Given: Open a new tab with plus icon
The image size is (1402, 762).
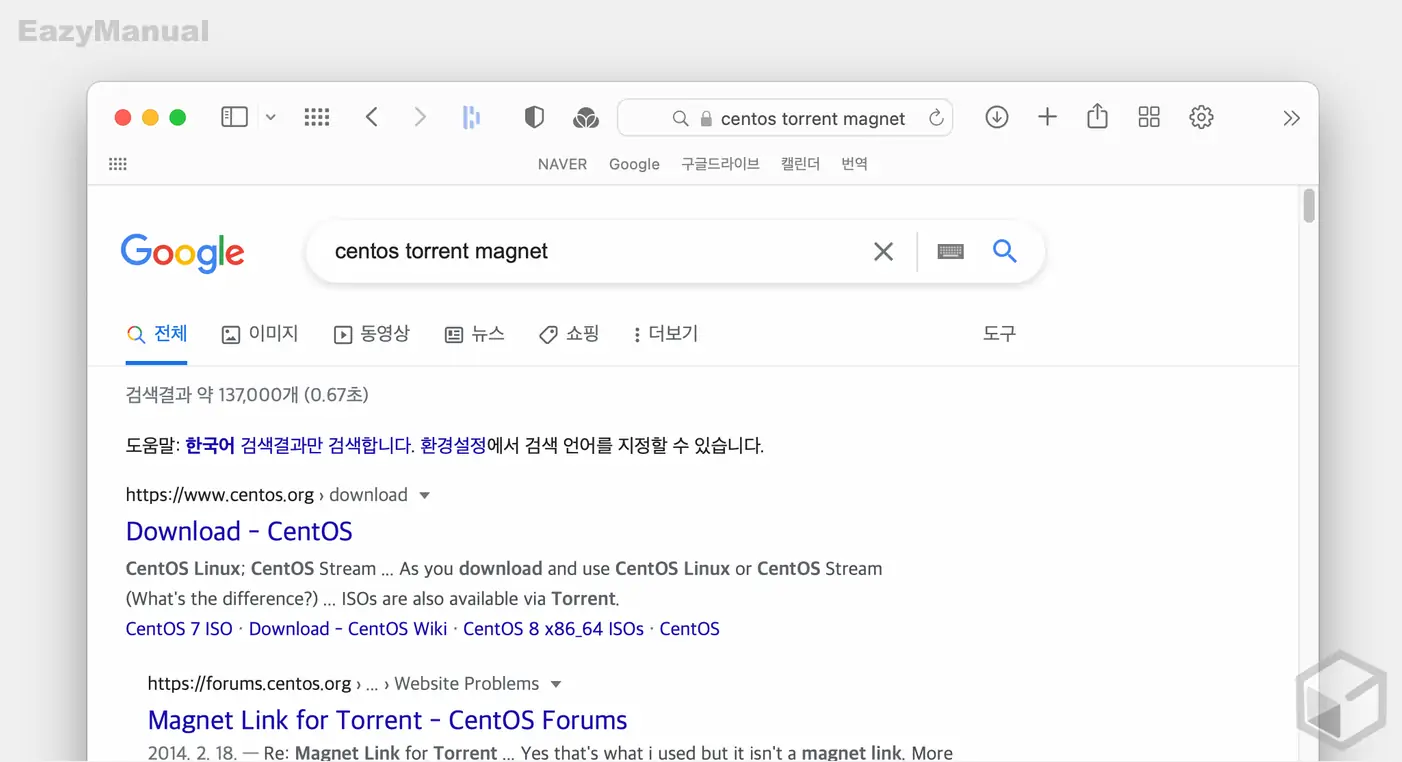Looking at the screenshot, I should coord(1047,118).
